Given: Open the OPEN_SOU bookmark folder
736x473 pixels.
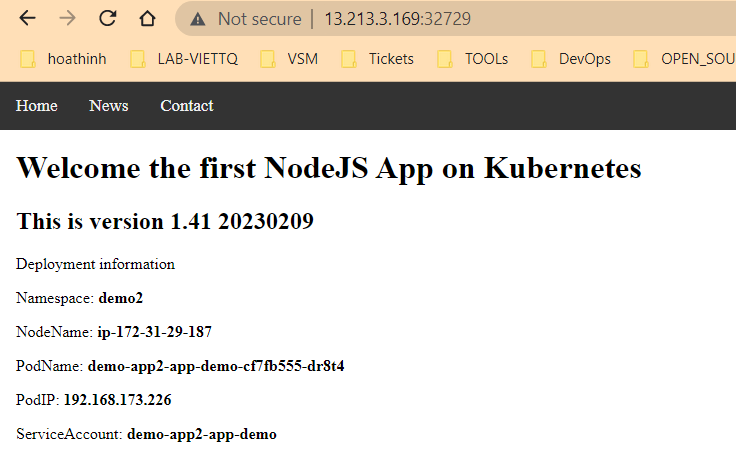Looking at the screenshot, I should [x=684, y=59].
